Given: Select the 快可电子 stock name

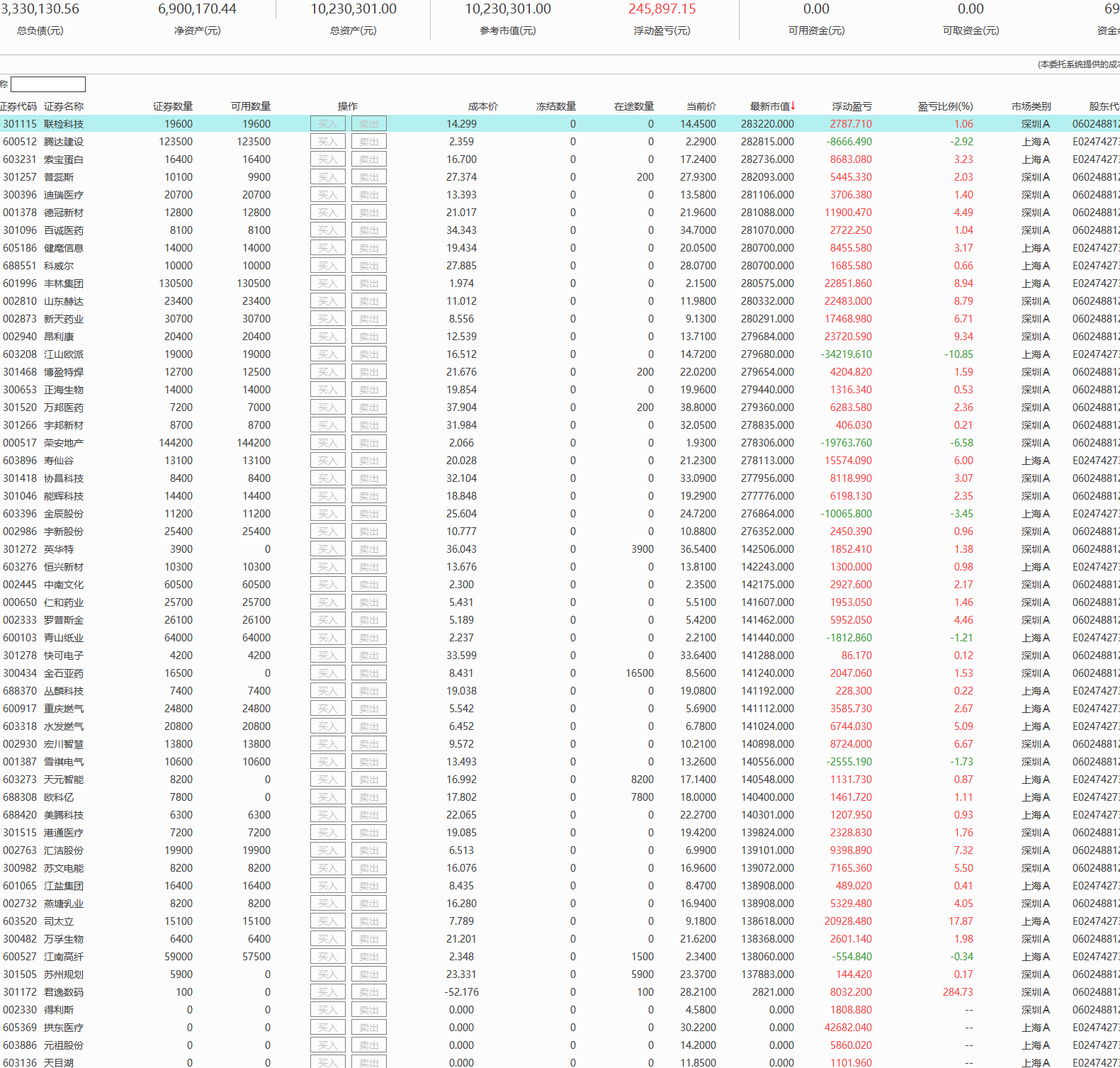Looking at the screenshot, I should click(x=64, y=656).
